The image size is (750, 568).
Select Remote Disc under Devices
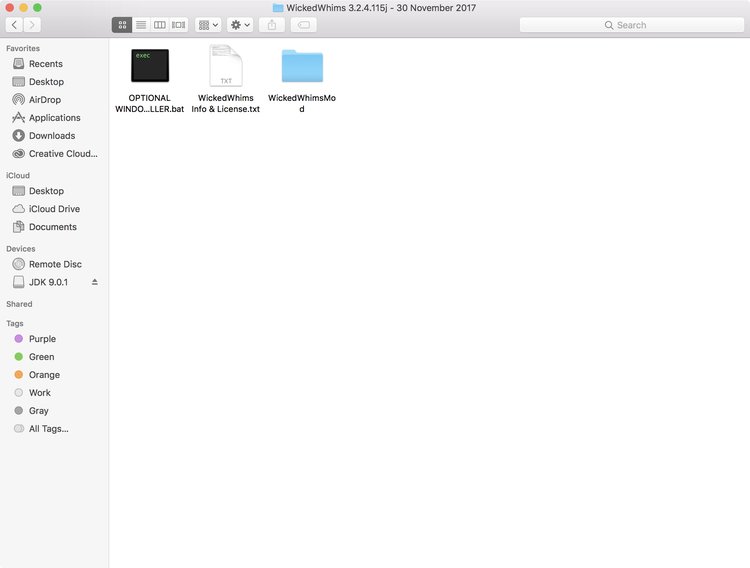coord(54,264)
